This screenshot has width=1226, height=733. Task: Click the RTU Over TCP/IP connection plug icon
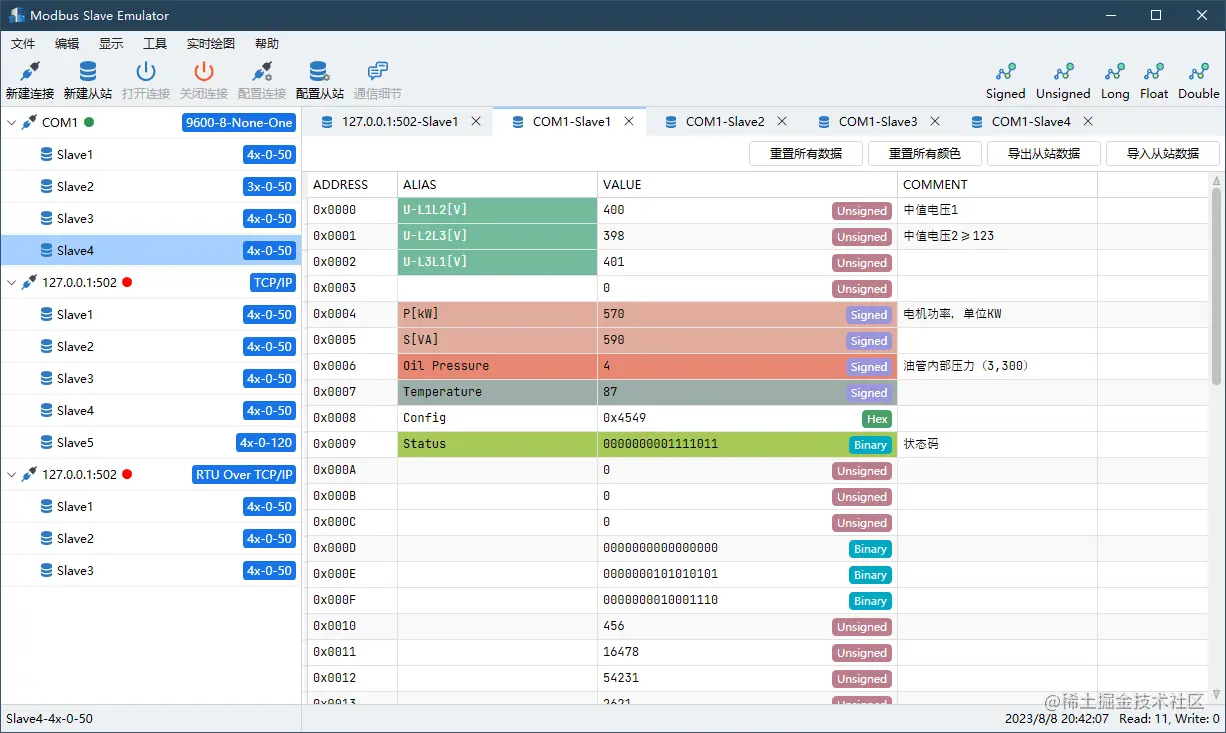29,474
